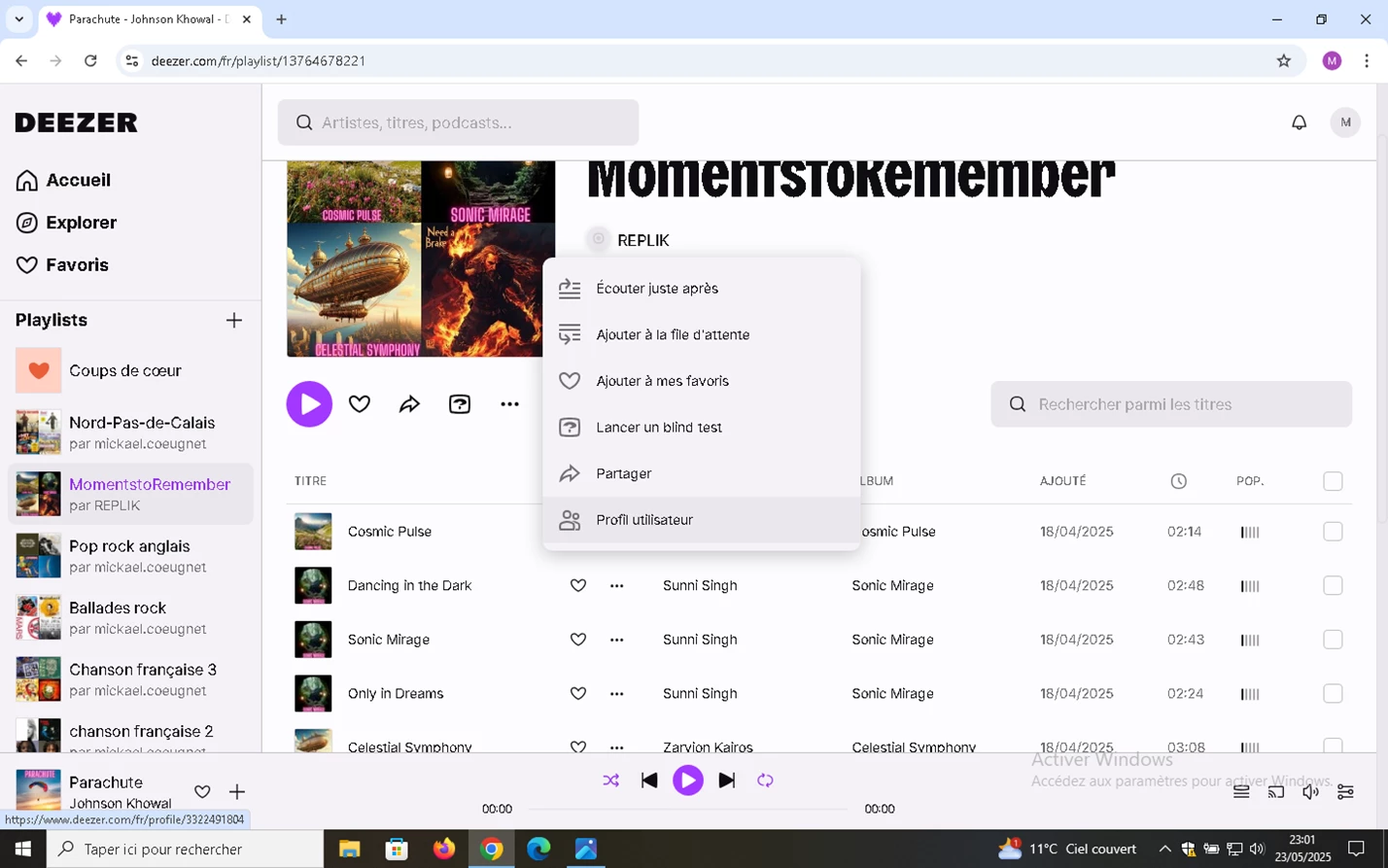Sort tracks by duration clock icon
1388x868 pixels.
pyautogui.click(x=1179, y=481)
